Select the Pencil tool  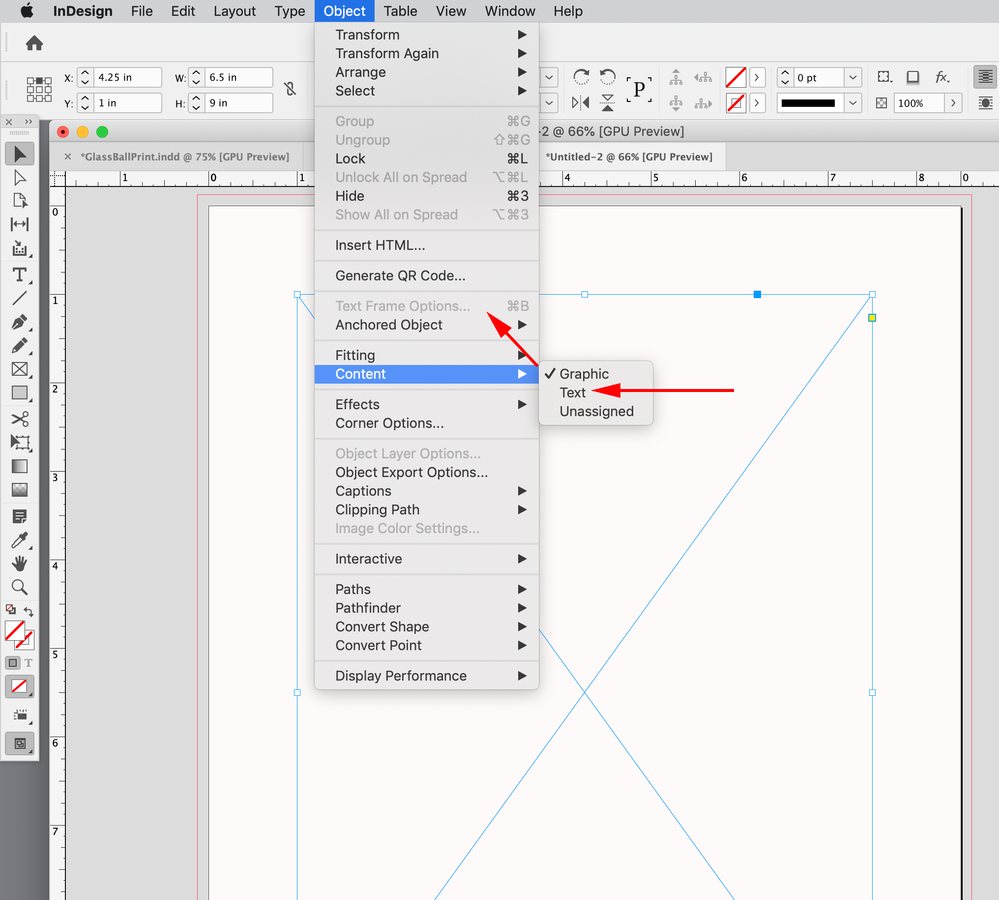point(20,345)
